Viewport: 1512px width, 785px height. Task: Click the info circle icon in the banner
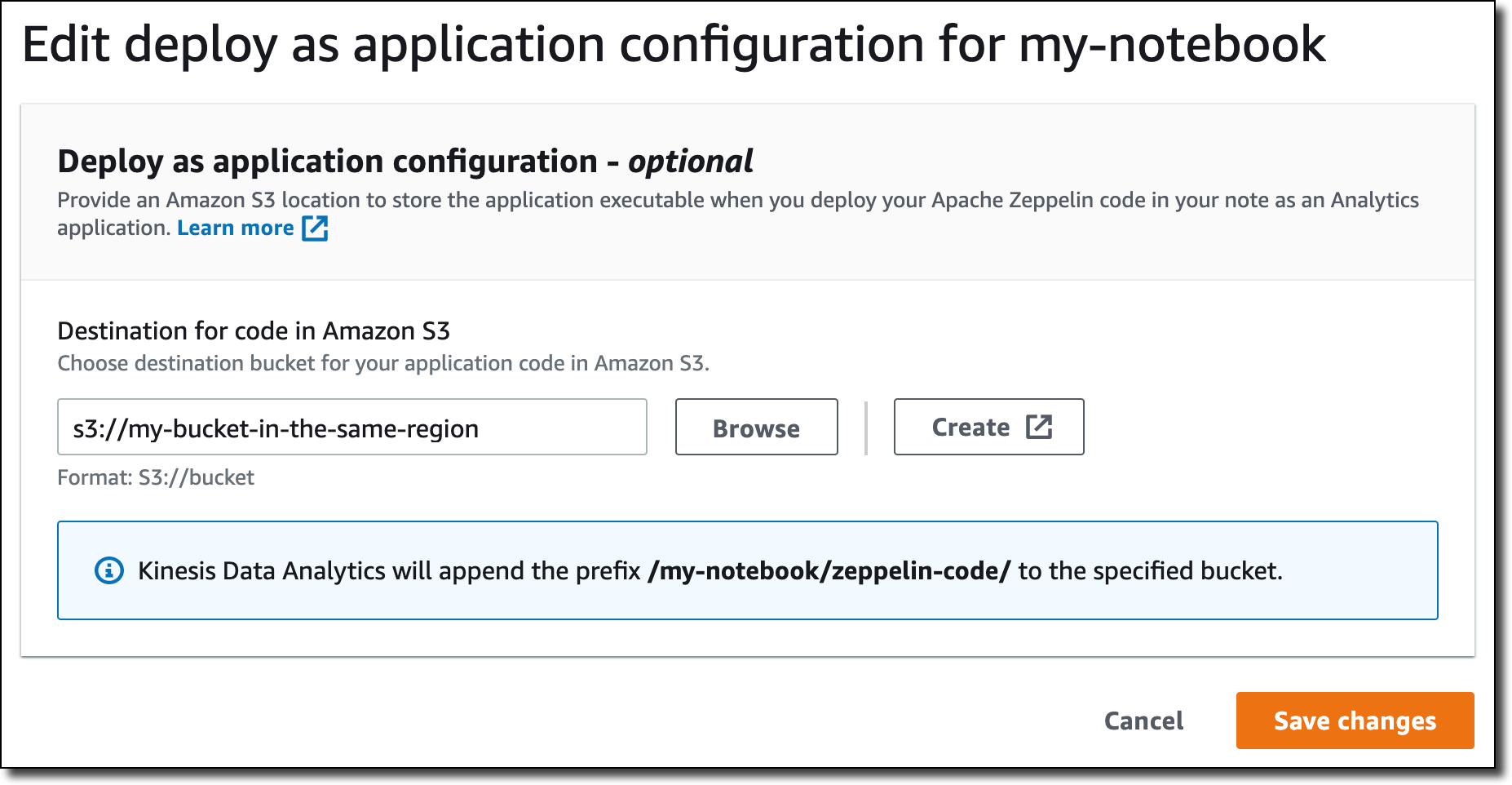point(109,570)
